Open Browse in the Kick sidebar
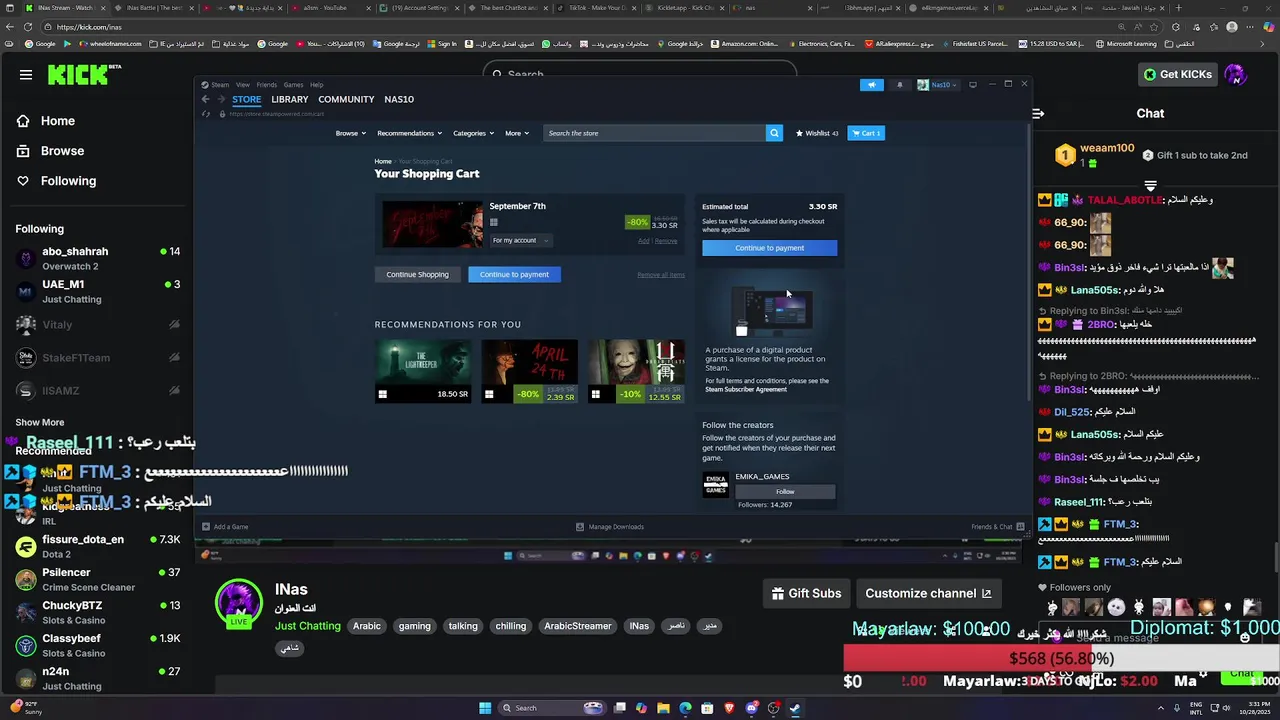 pyautogui.click(x=62, y=151)
